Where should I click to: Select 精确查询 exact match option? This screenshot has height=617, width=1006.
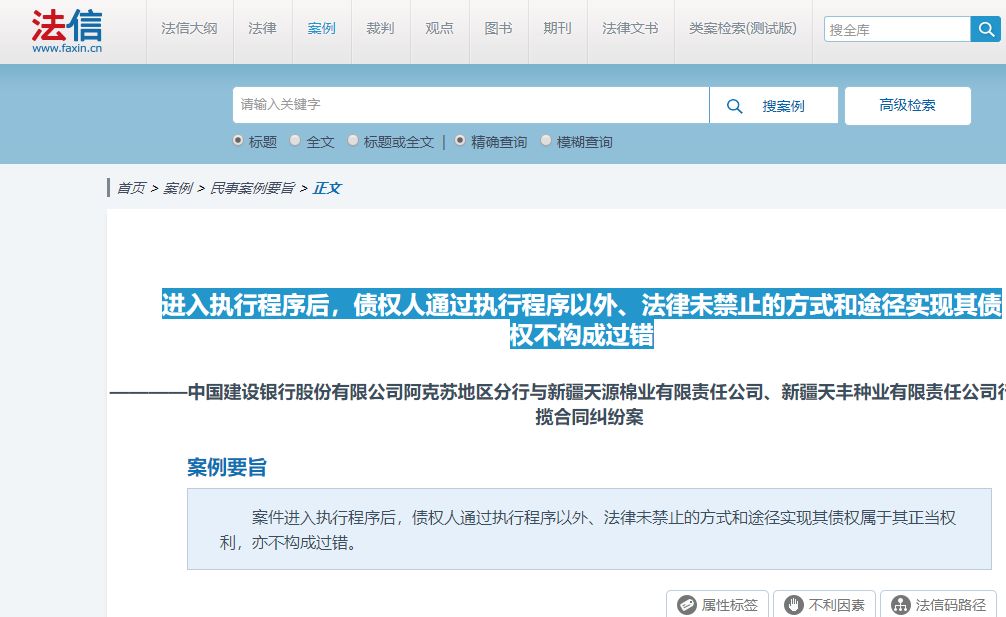point(458,141)
